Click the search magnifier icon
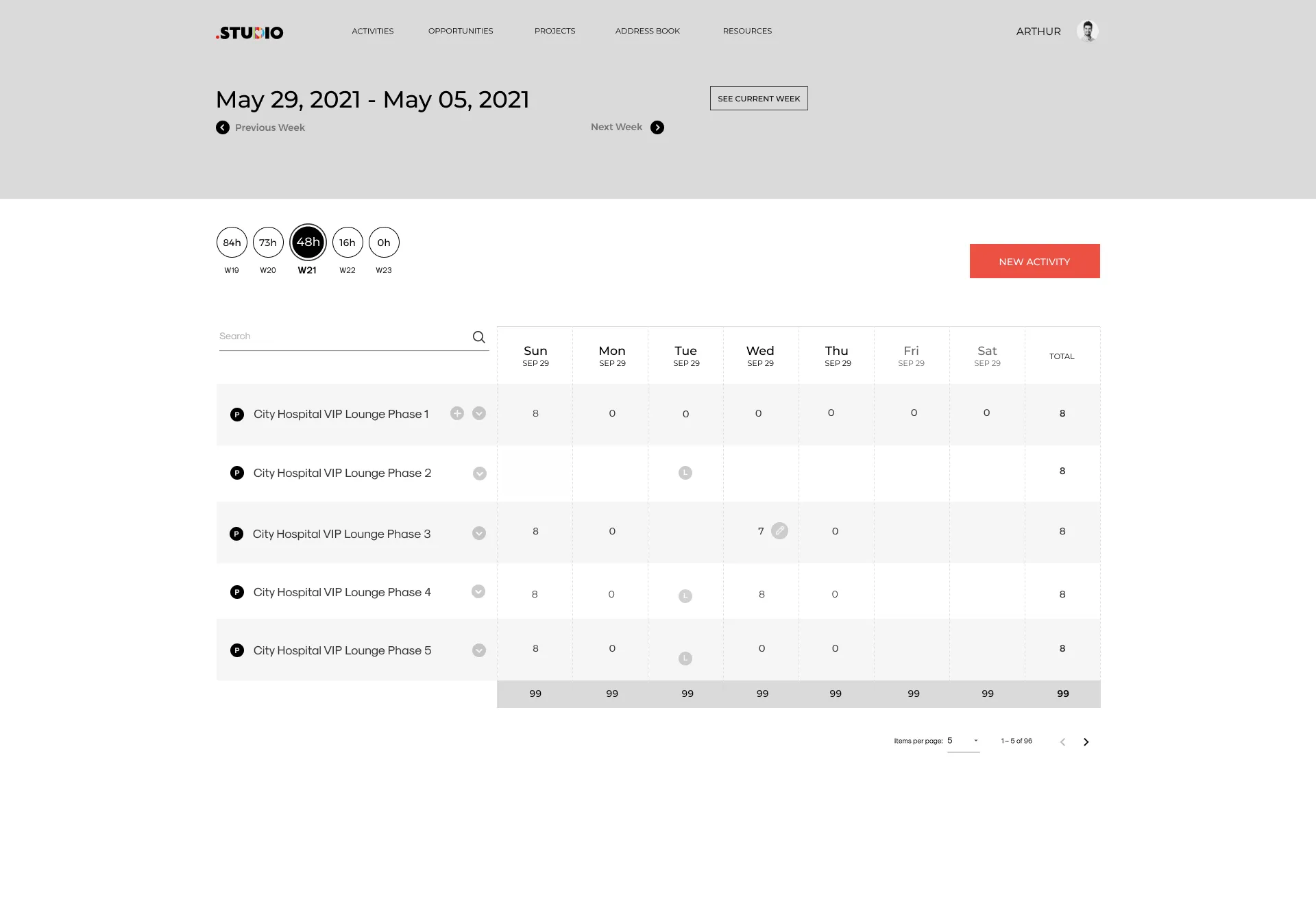 478,336
